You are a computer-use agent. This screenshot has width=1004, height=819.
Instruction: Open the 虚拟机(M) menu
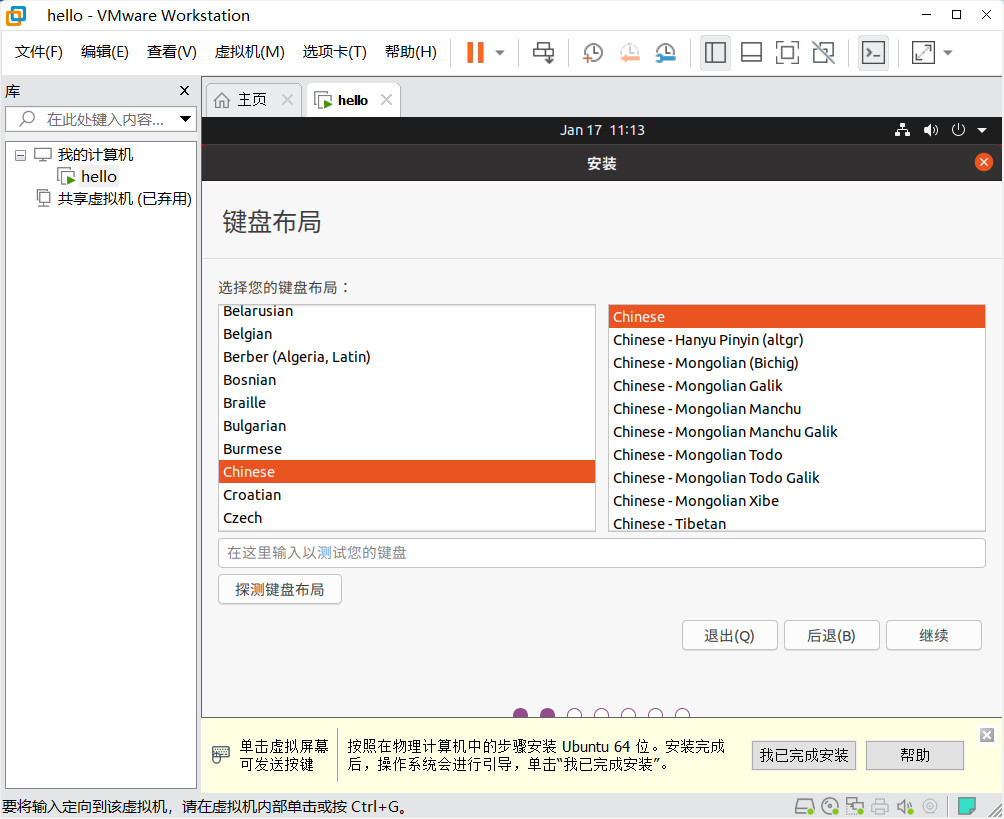point(249,52)
